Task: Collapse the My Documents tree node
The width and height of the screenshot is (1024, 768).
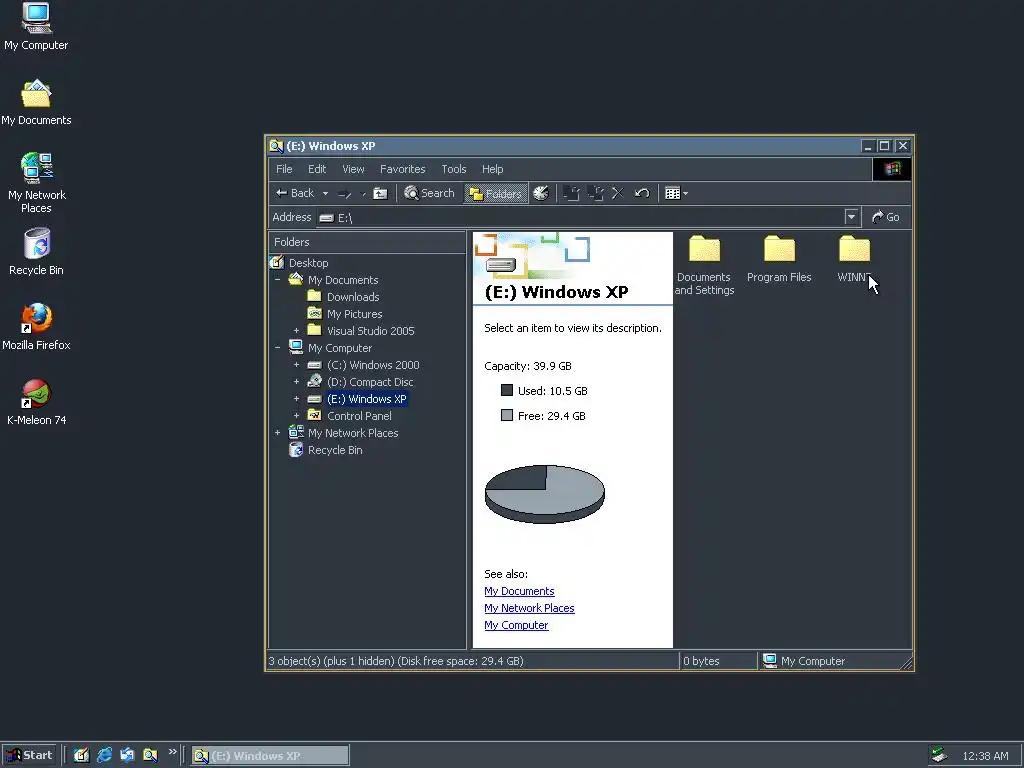Action: [278, 280]
